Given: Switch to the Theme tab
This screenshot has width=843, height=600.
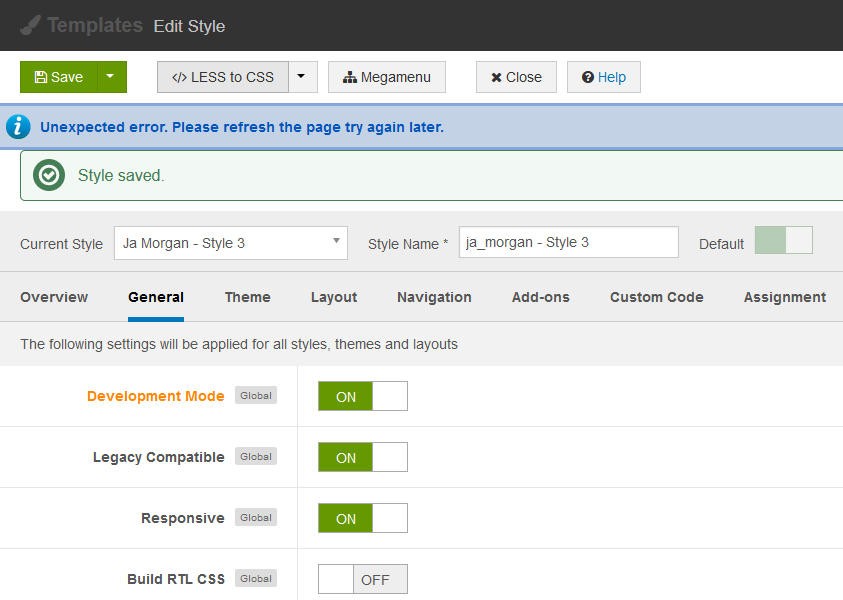Looking at the screenshot, I should [247, 297].
